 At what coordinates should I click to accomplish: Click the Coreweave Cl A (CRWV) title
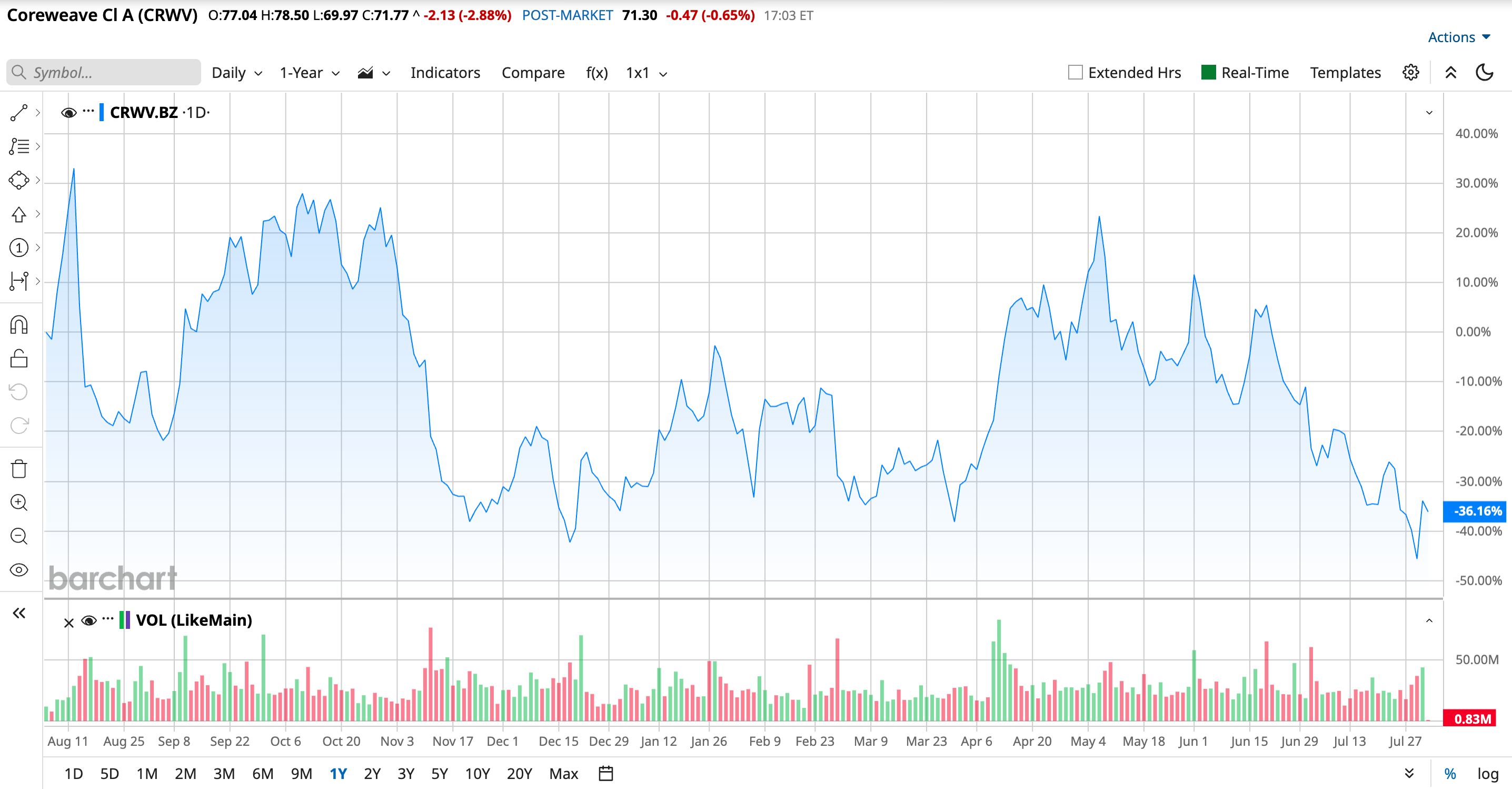tap(102, 15)
